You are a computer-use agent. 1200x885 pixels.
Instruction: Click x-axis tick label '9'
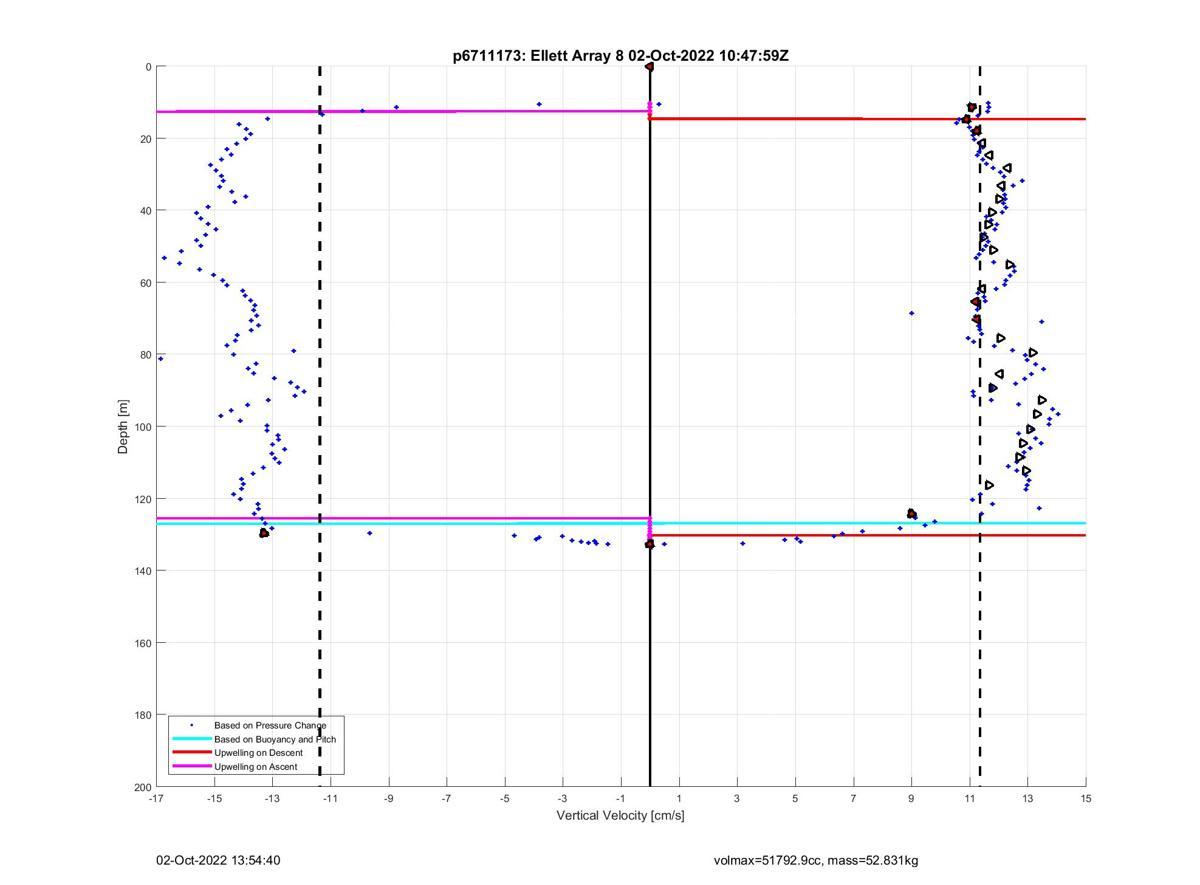coord(911,798)
